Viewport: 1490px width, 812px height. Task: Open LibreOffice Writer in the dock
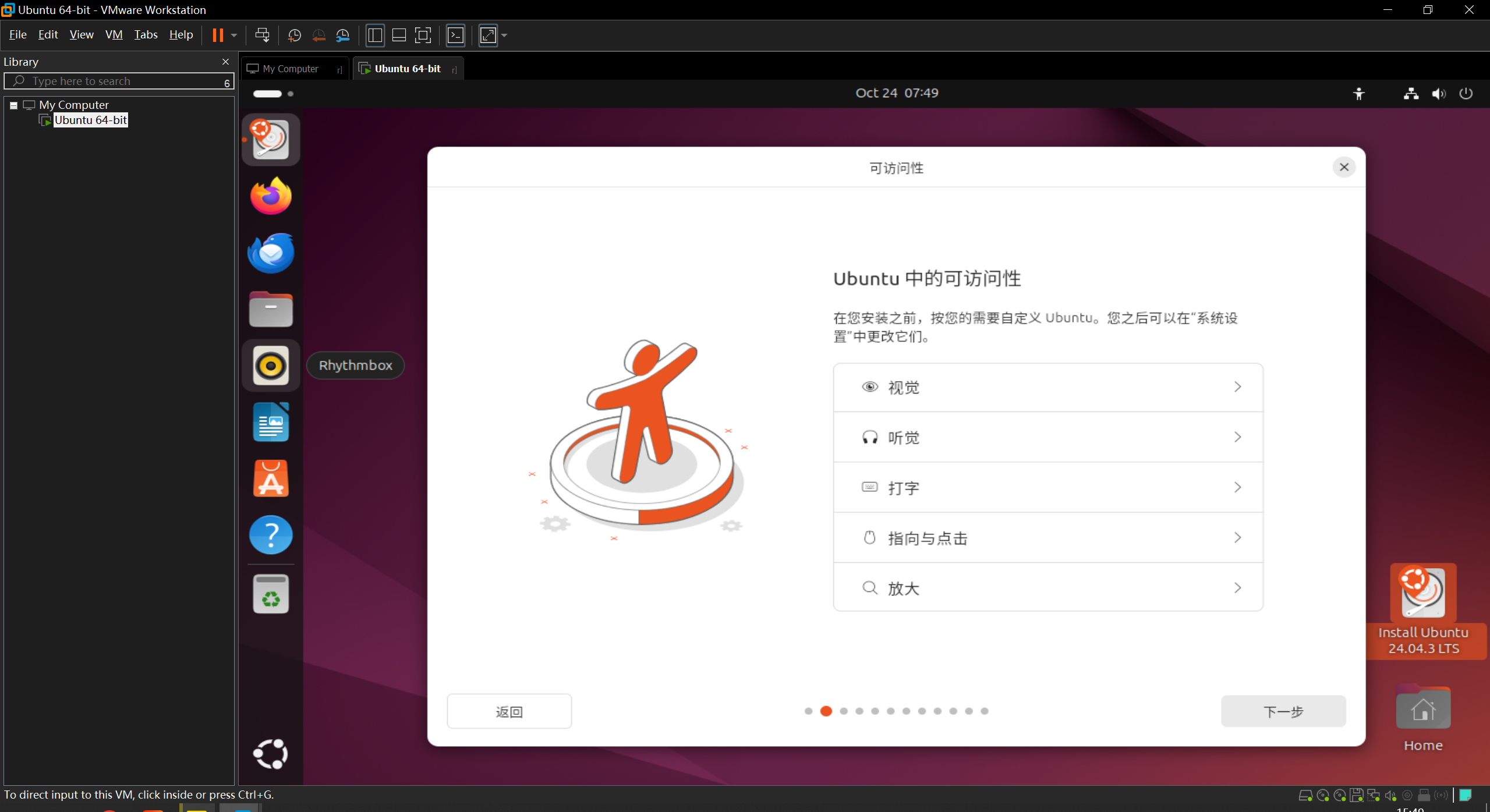pyautogui.click(x=271, y=423)
